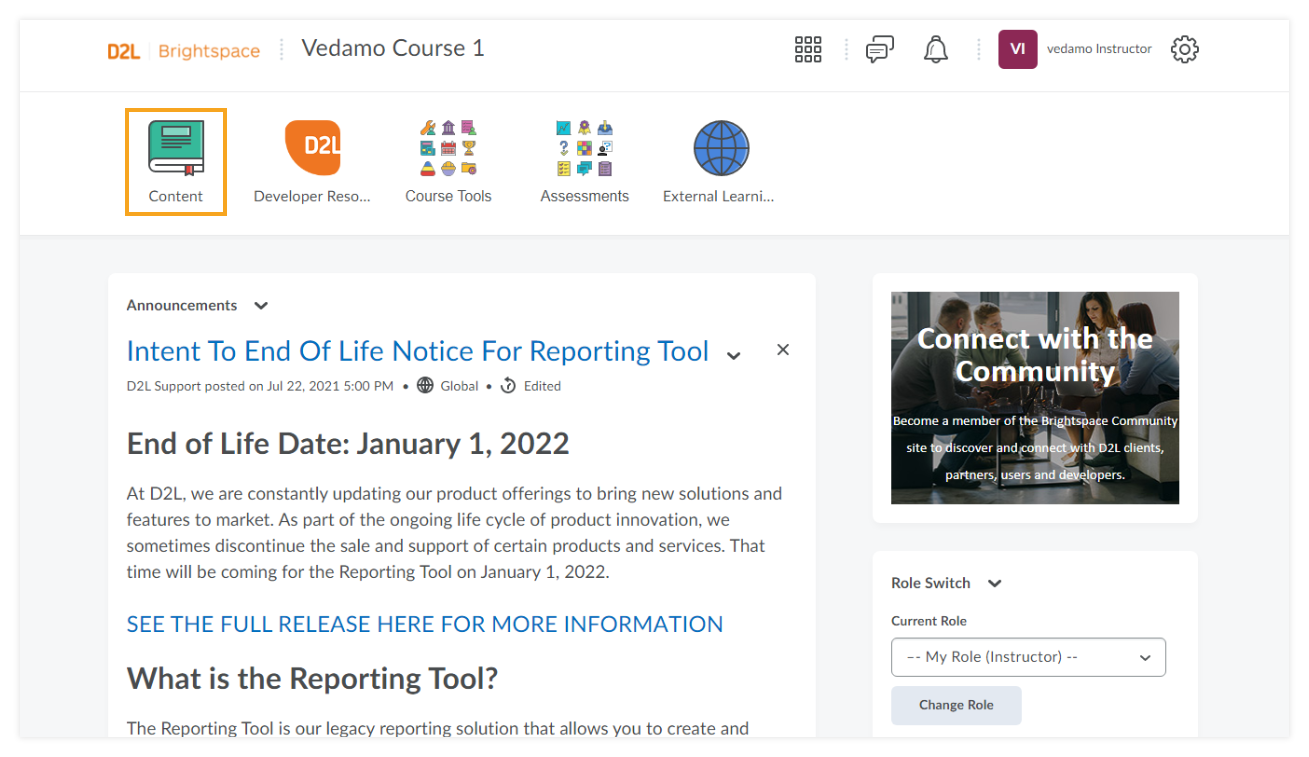Open Intent To End Of Life announcement link

[418, 351]
